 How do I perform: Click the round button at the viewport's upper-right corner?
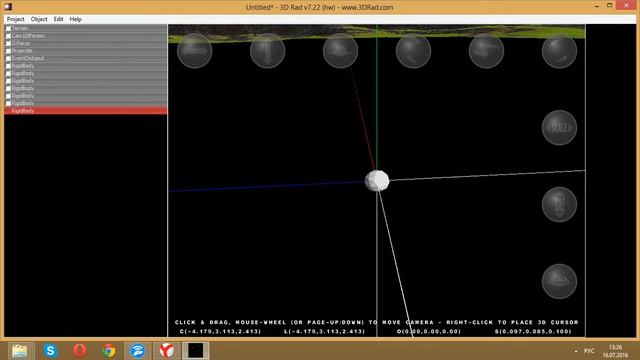click(x=559, y=51)
